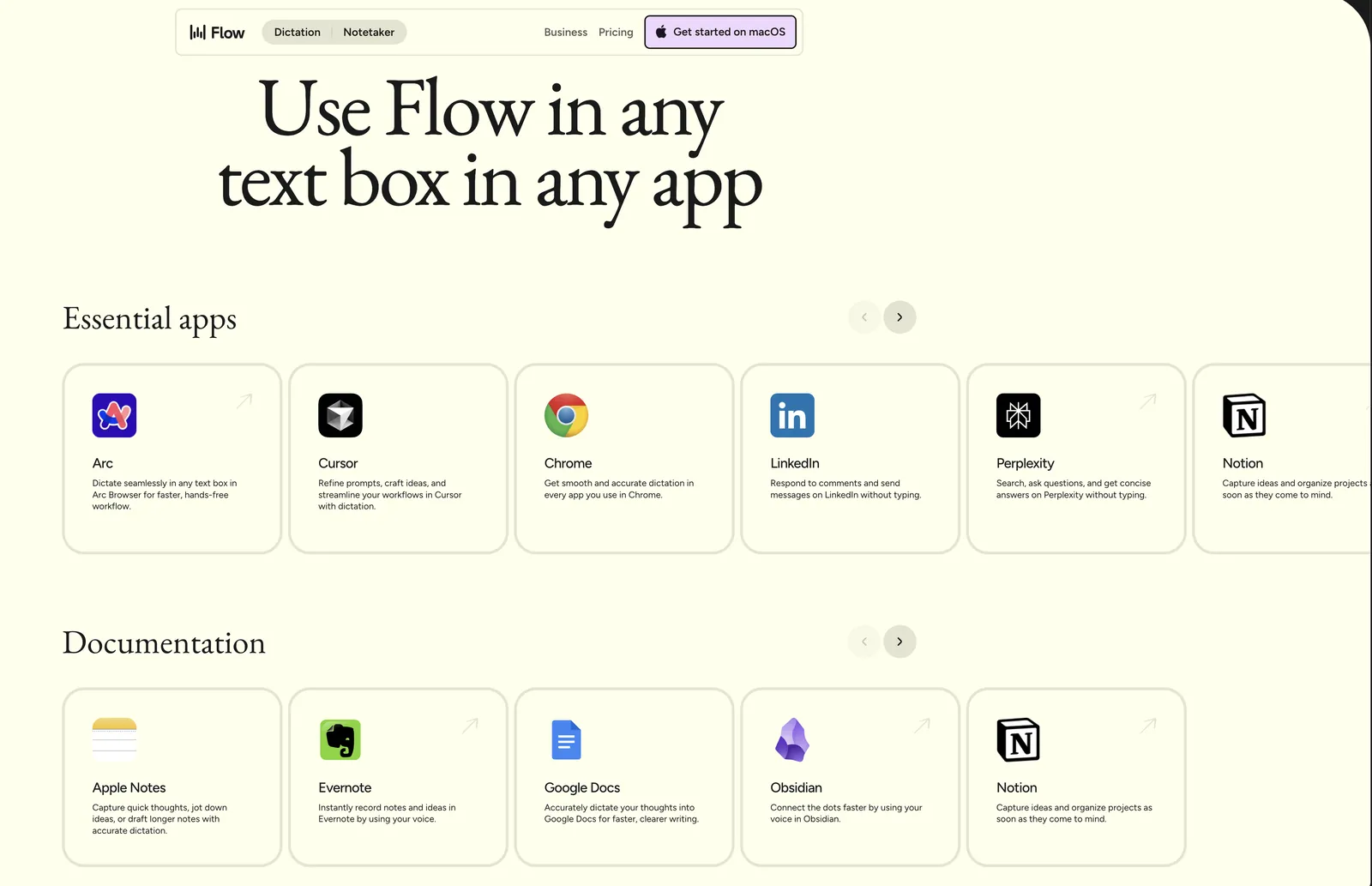Open the arrow link on the Obsidian card
The width and height of the screenshot is (1372, 886).
pos(922,726)
